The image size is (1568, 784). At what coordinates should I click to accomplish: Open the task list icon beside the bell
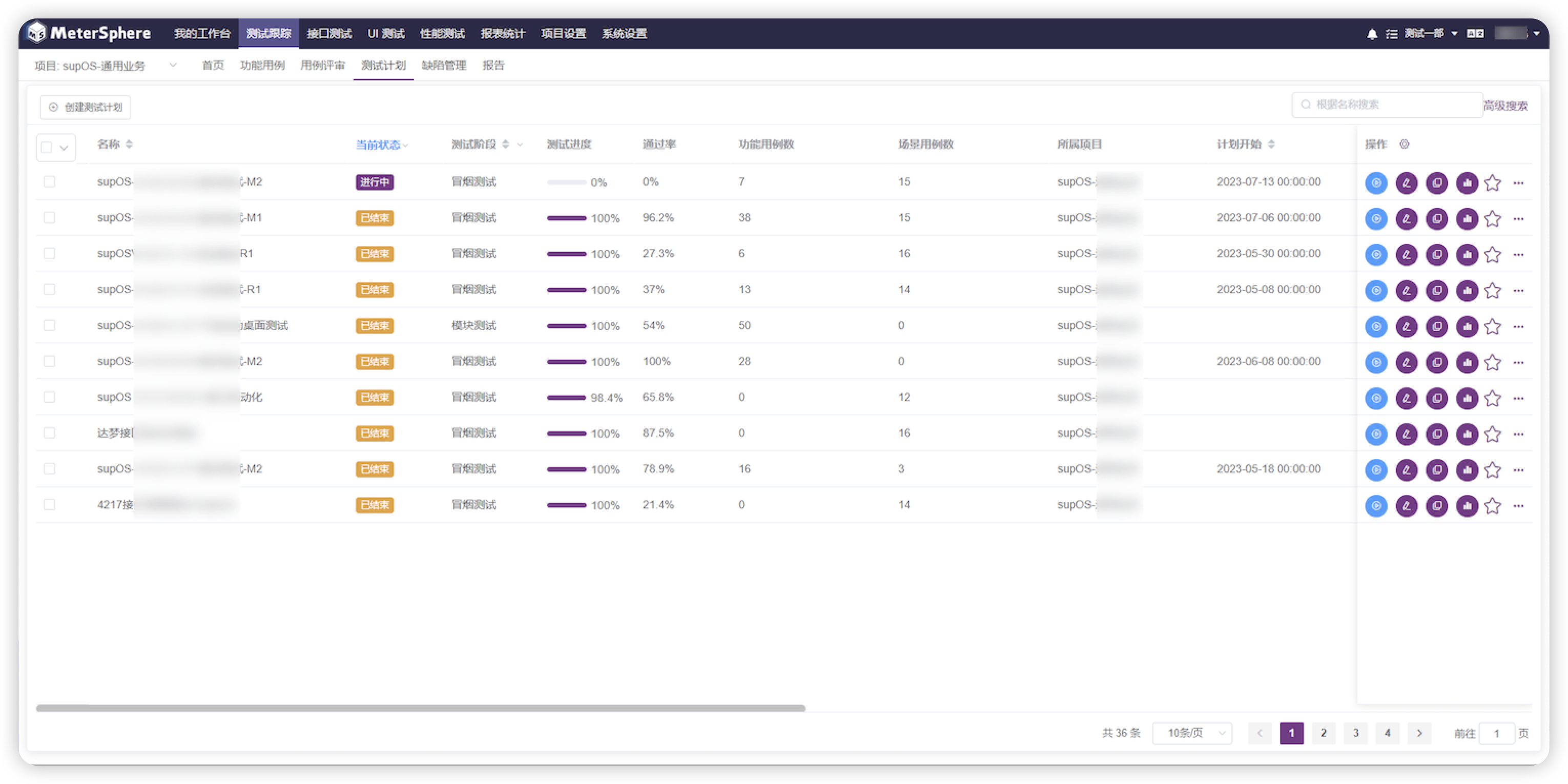pyautogui.click(x=1392, y=34)
